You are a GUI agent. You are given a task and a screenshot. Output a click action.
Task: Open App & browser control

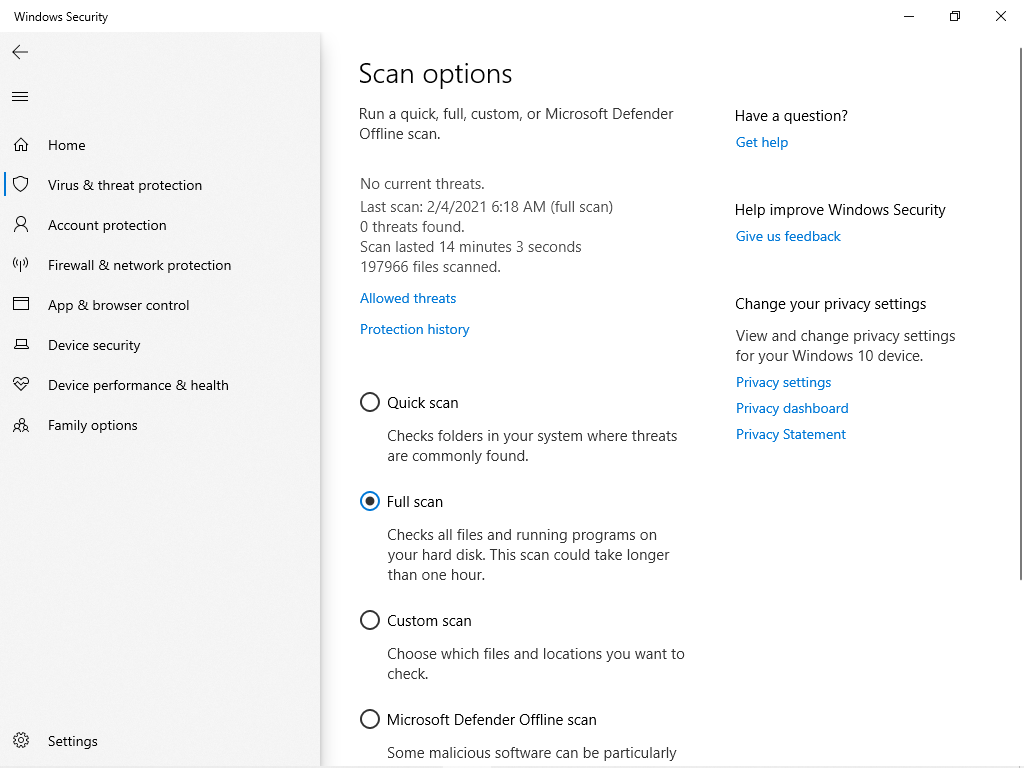pyautogui.click(x=118, y=305)
